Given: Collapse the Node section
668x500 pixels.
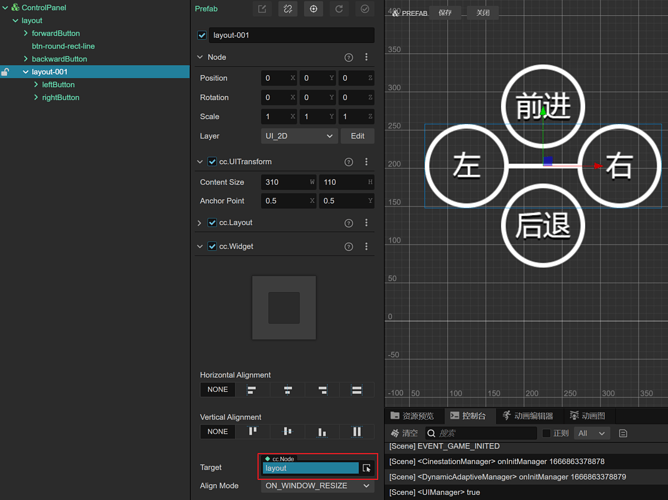Looking at the screenshot, I should 200,57.
